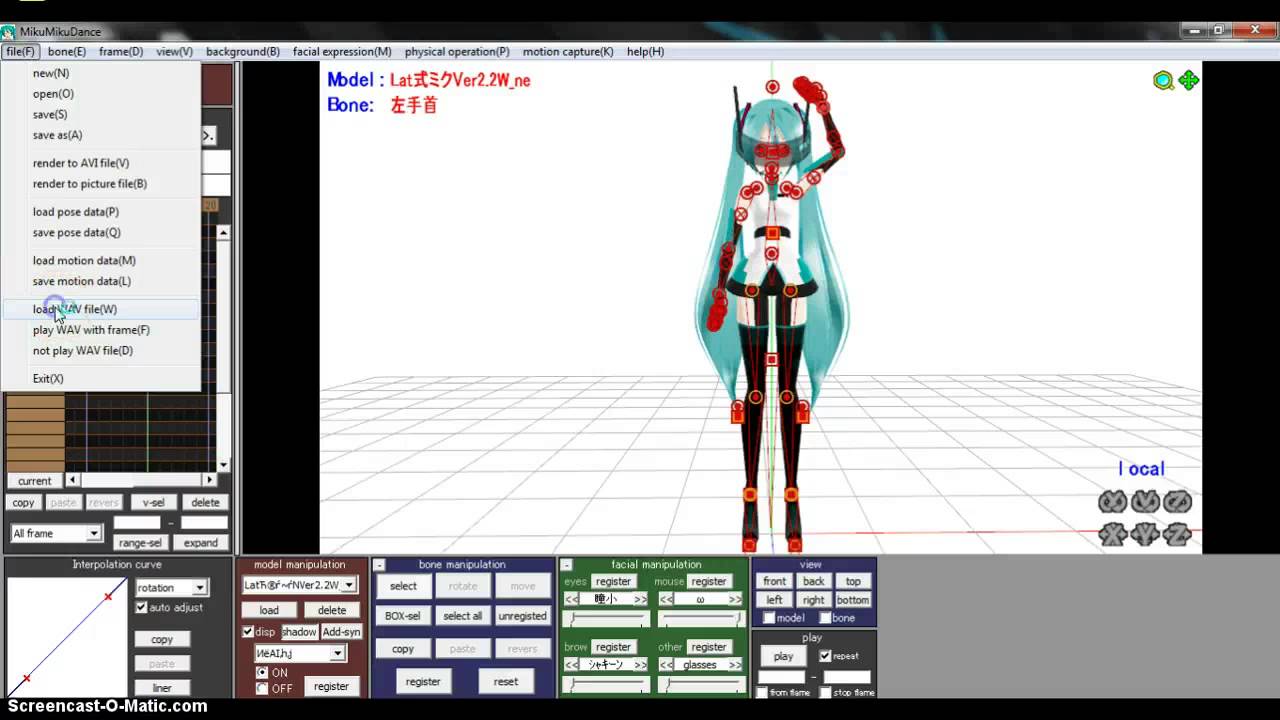Image resolution: width=1280 pixels, height=720 pixels.
Task: Open the motion capture menu
Action: click(x=568, y=52)
